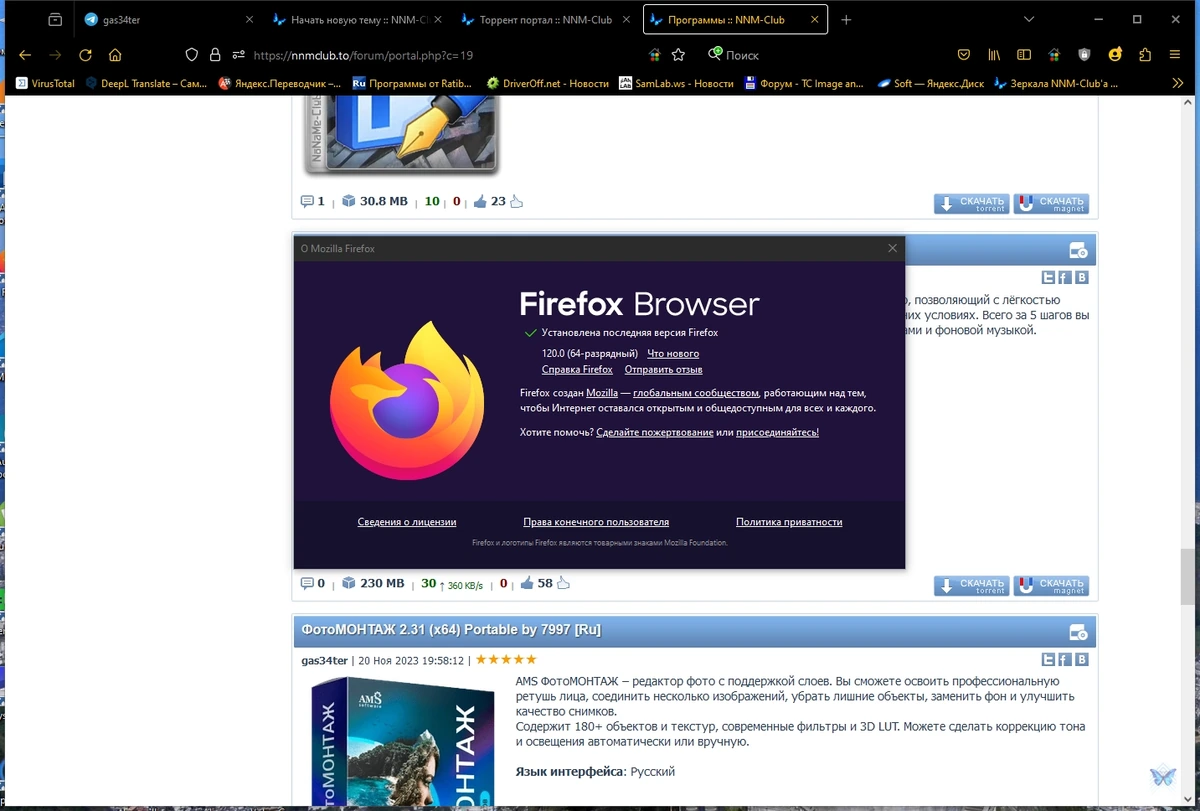Open Сведения о лицензии link
Viewport: 1200px width, 811px height.
(x=407, y=522)
